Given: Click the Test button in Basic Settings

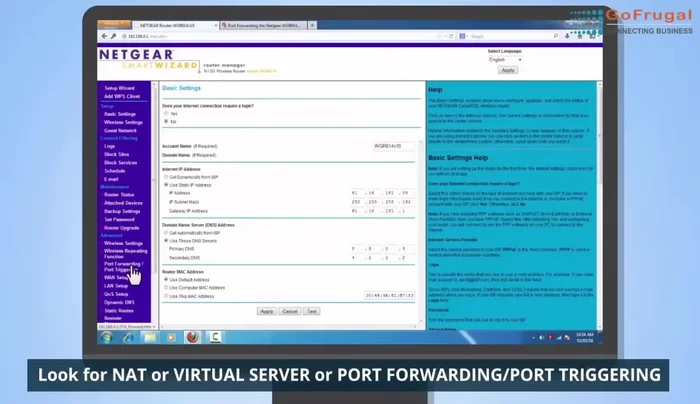Looking at the screenshot, I should (x=312, y=311).
